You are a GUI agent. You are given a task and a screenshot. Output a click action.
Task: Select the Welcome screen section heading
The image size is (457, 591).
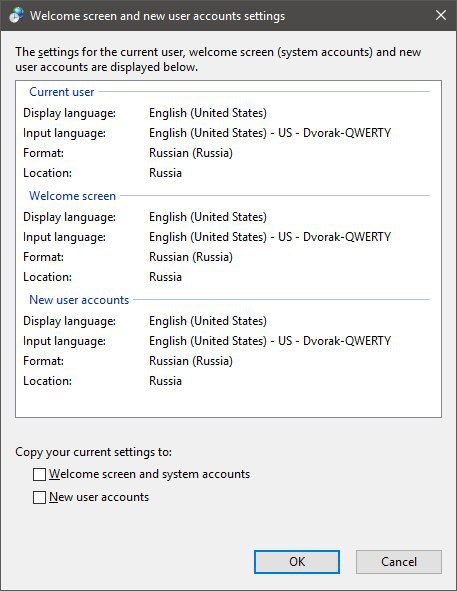[72, 196]
